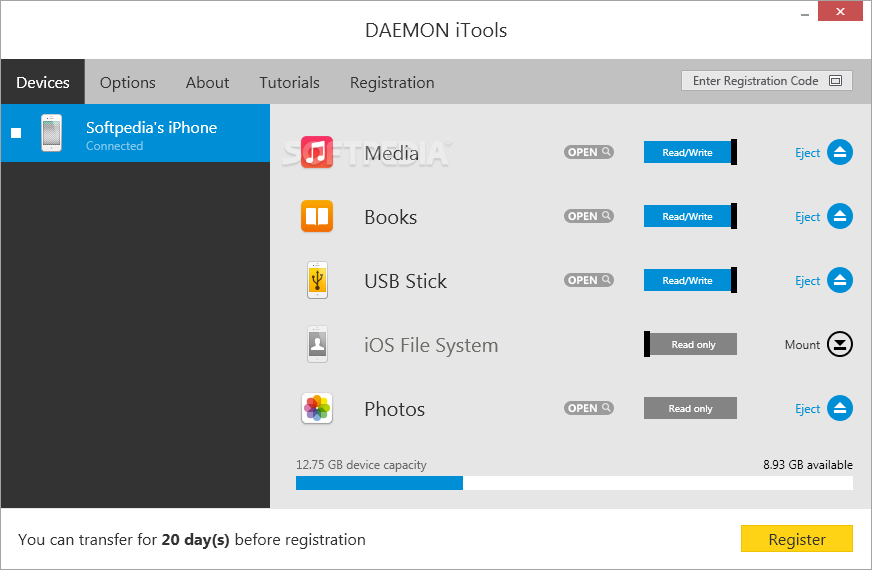The width and height of the screenshot is (872, 570).
Task: Click the iOS File System icon
Action: coord(317,345)
